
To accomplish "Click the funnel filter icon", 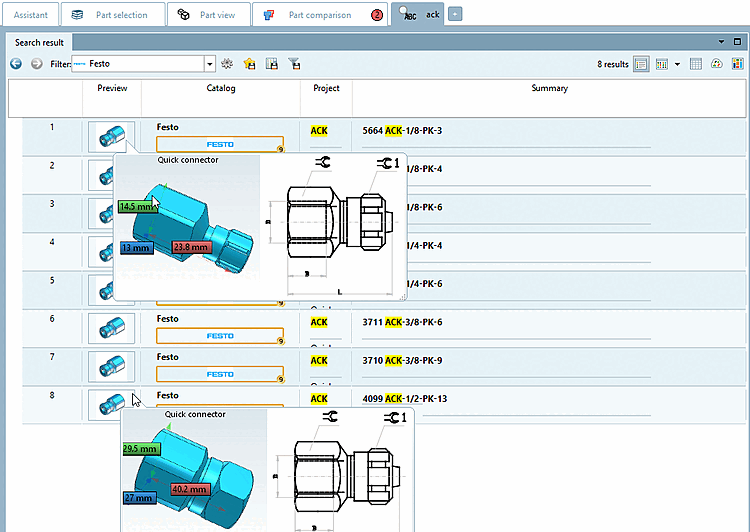I will pos(294,64).
